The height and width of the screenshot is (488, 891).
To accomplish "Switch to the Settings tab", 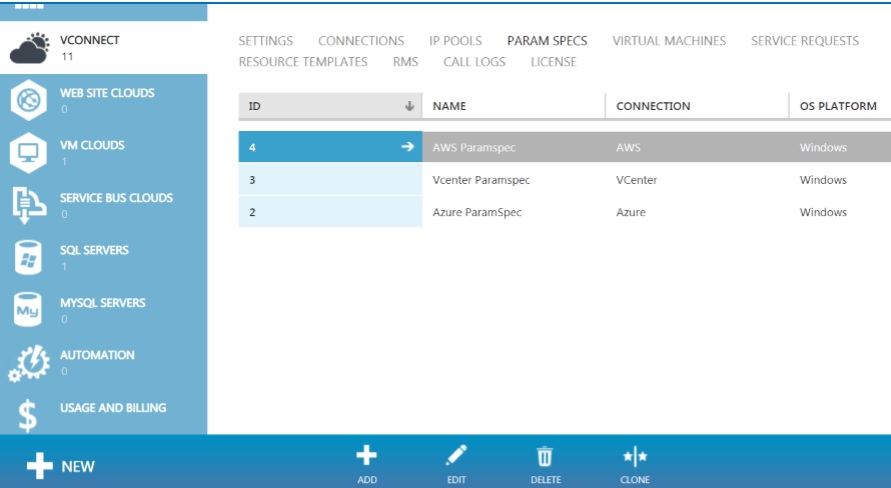I will click(265, 41).
